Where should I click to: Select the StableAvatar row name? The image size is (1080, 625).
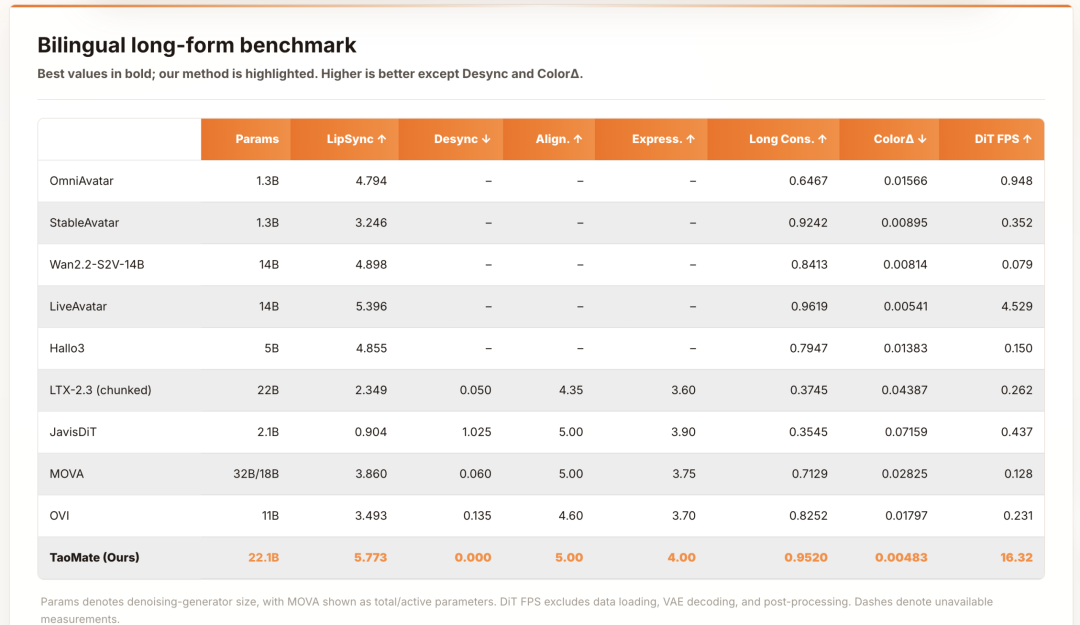point(84,223)
